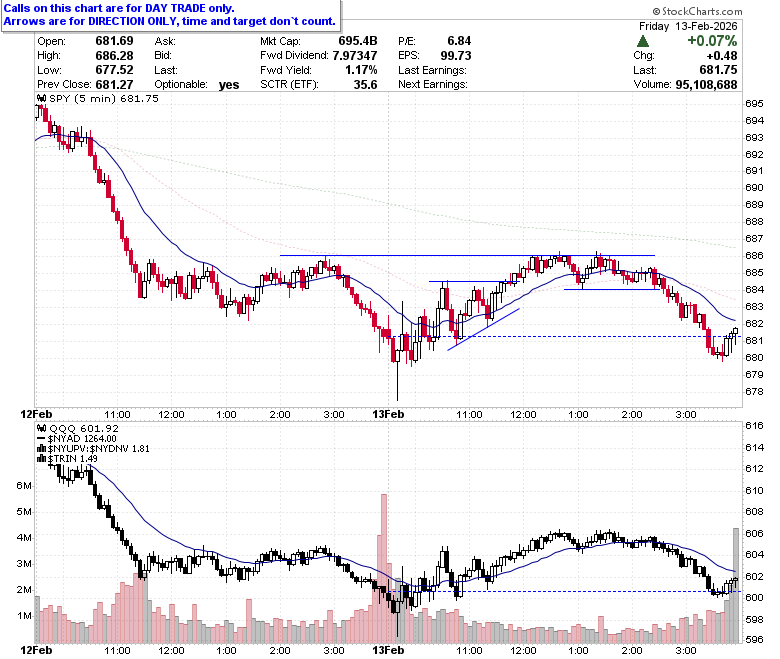The image size is (780, 659).
Task: Click the dashed blue line at 681
Action: coord(564,337)
